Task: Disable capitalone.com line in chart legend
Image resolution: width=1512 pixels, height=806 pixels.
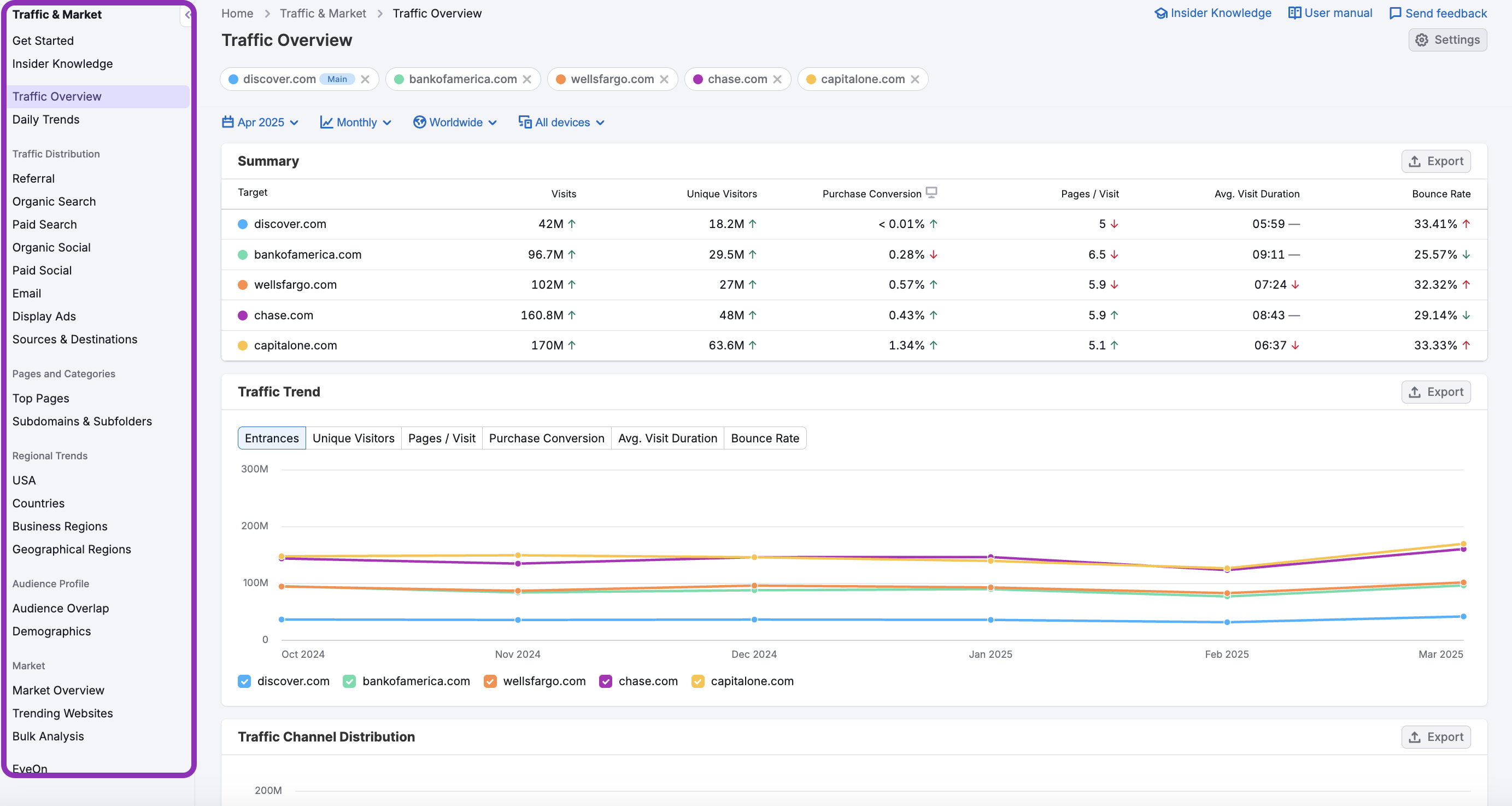Action: (698, 681)
